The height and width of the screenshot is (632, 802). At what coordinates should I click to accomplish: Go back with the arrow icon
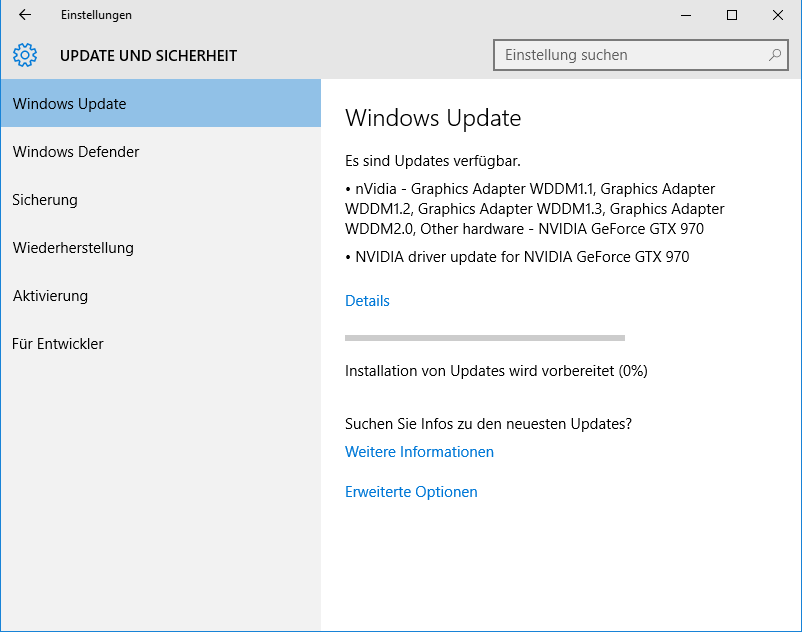25,15
